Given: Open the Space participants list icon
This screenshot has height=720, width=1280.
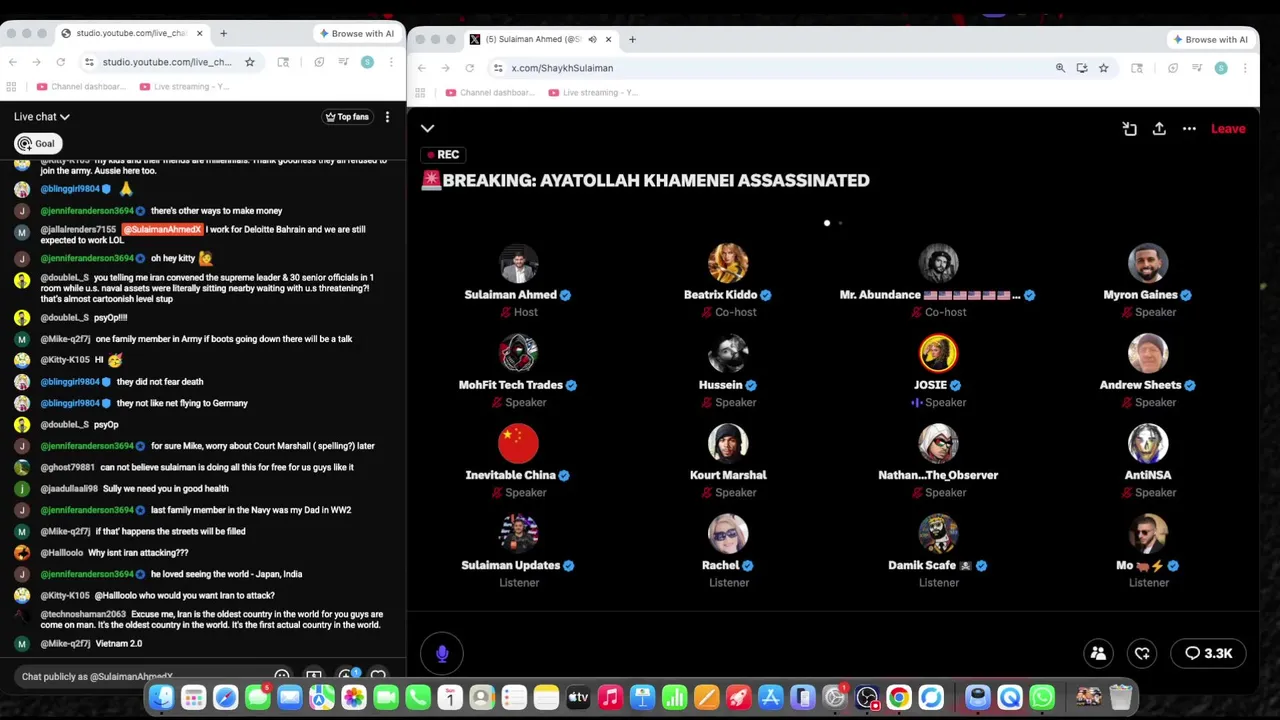Looking at the screenshot, I should [x=1098, y=654].
